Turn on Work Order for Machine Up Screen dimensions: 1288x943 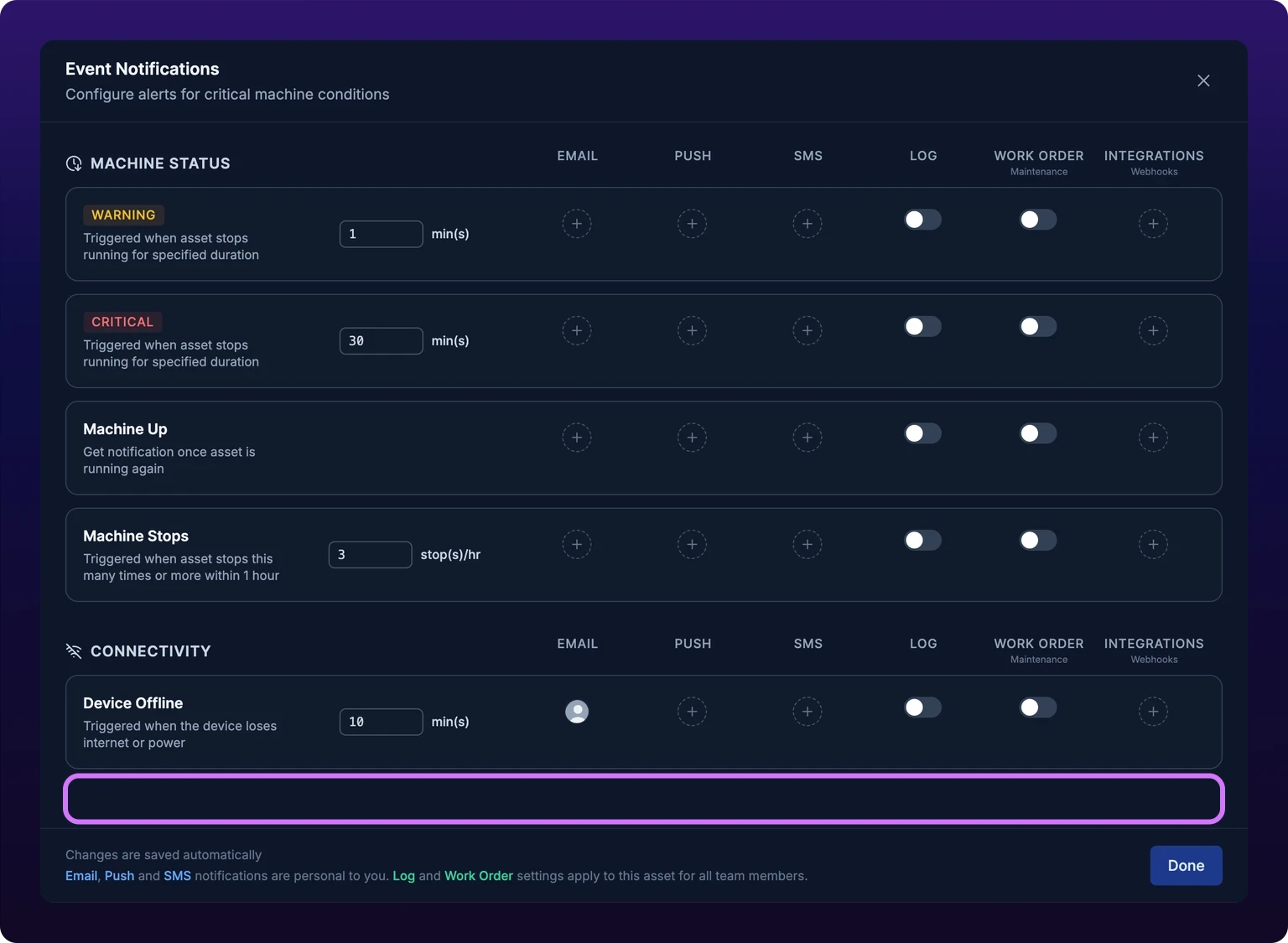(x=1038, y=433)
